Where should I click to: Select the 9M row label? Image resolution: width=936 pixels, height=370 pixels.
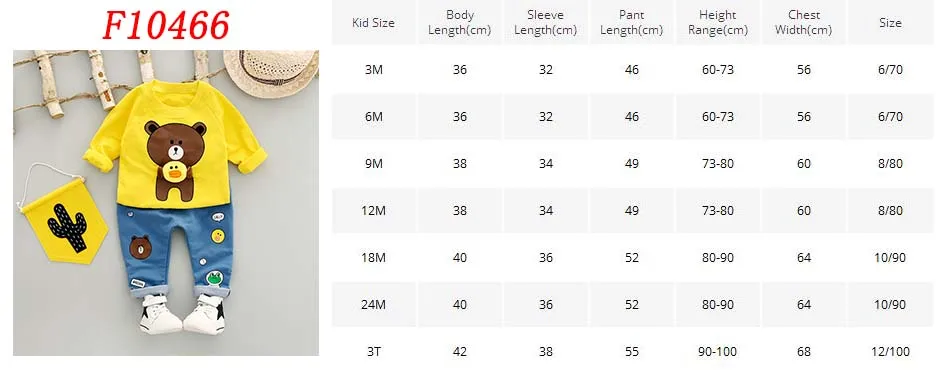[374, 164]
